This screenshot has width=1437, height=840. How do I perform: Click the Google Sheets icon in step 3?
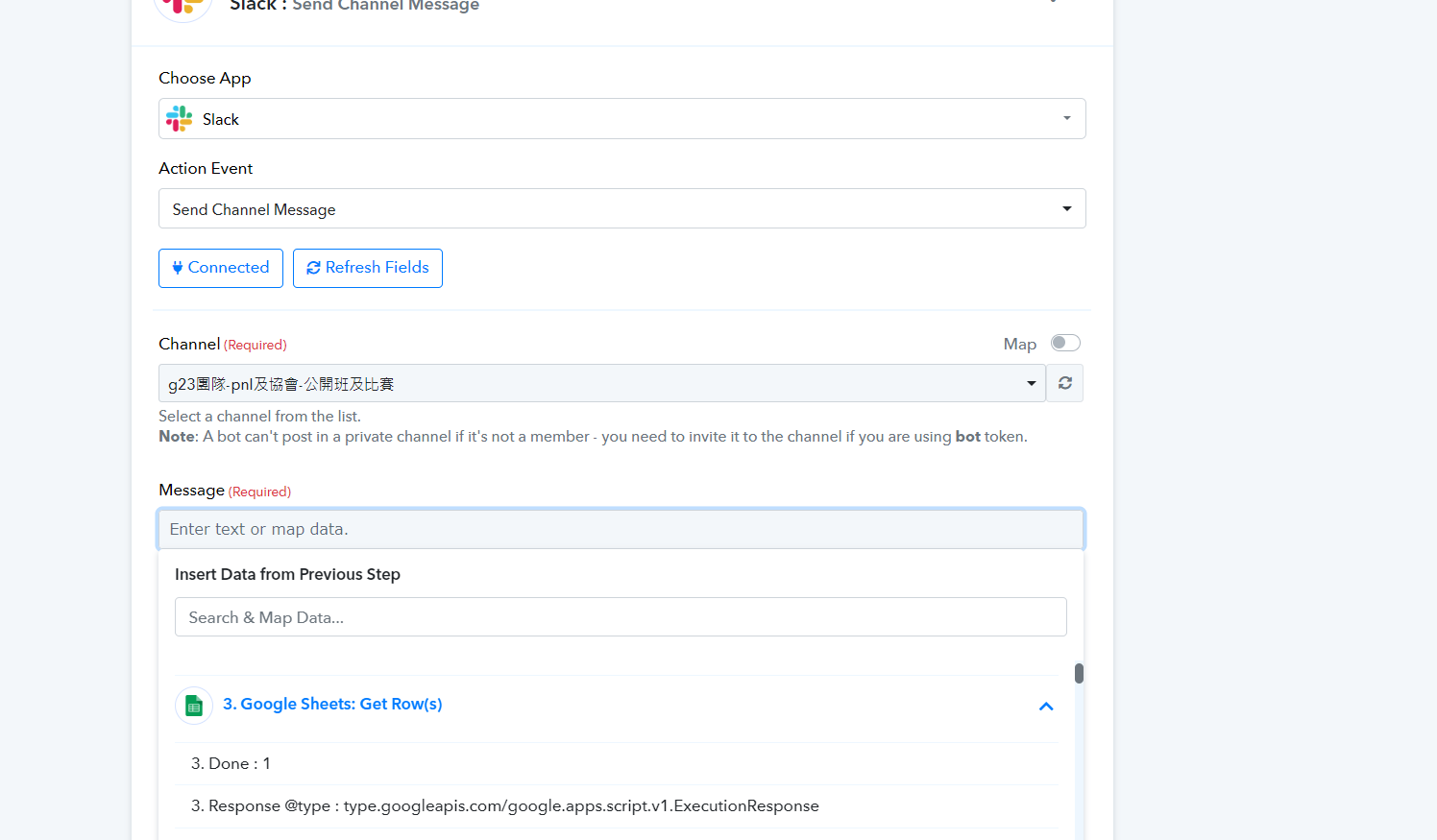[x=194, y=706]
